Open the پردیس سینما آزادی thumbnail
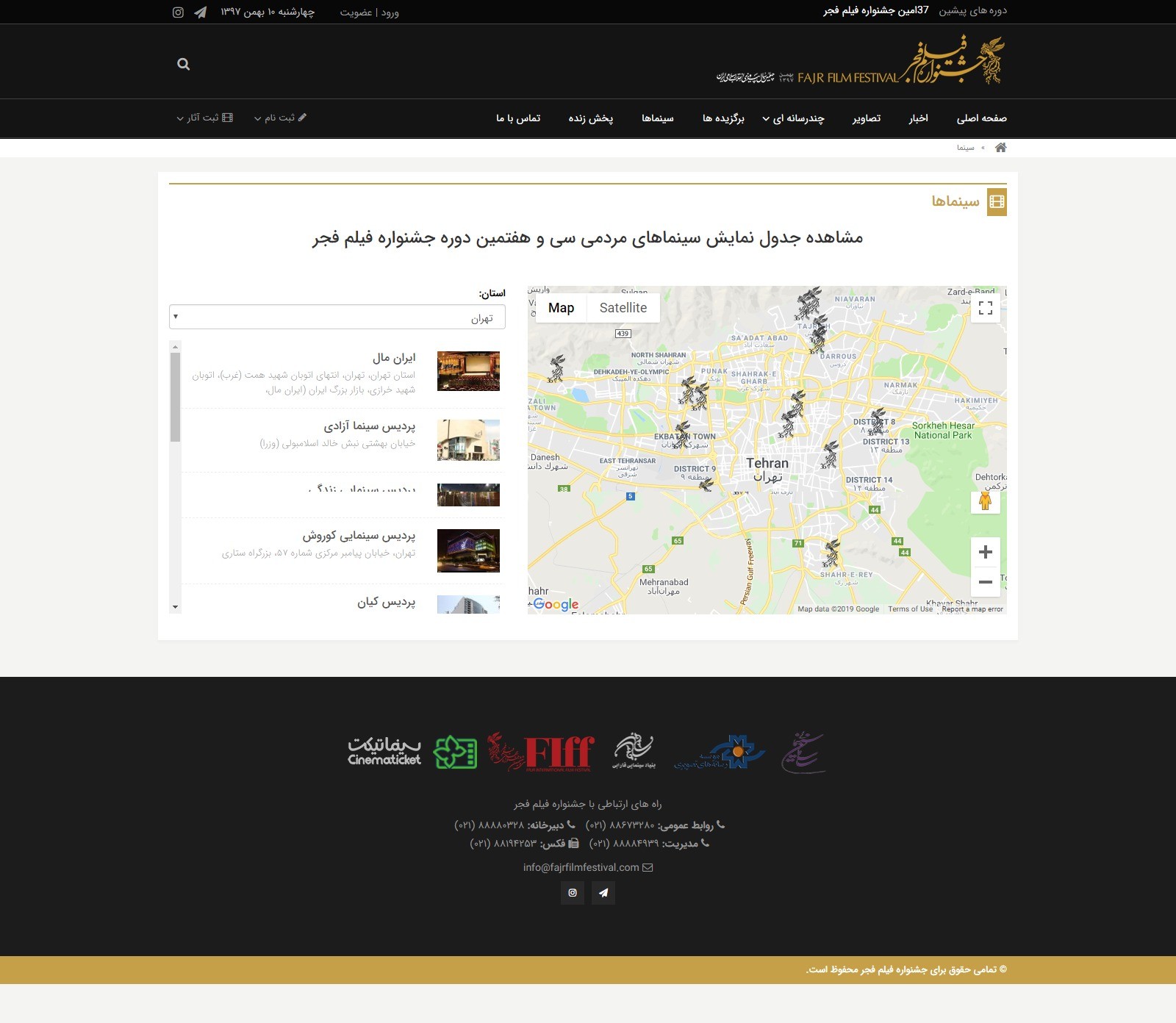This screenshot has width=1176, height=1023. pyautogui.click(x=468, y=440)
